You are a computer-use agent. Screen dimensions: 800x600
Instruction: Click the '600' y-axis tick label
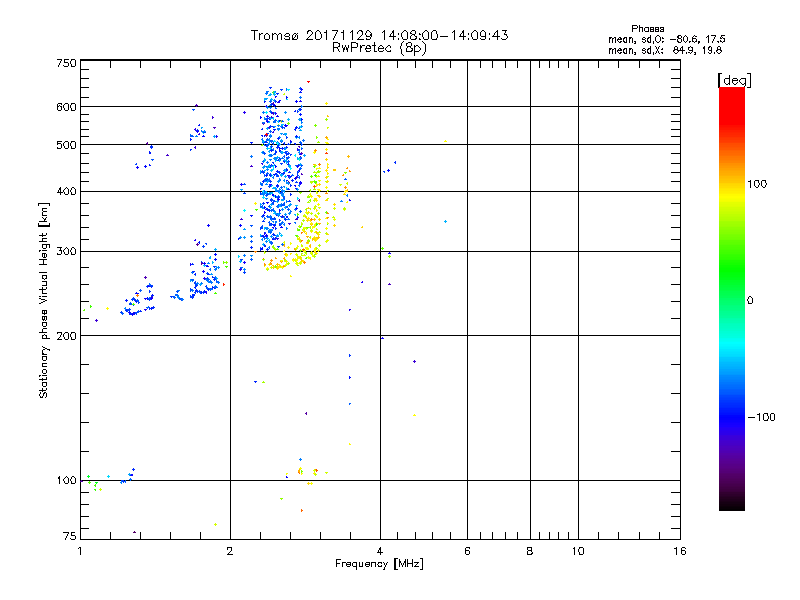click(x=66, y=107)
